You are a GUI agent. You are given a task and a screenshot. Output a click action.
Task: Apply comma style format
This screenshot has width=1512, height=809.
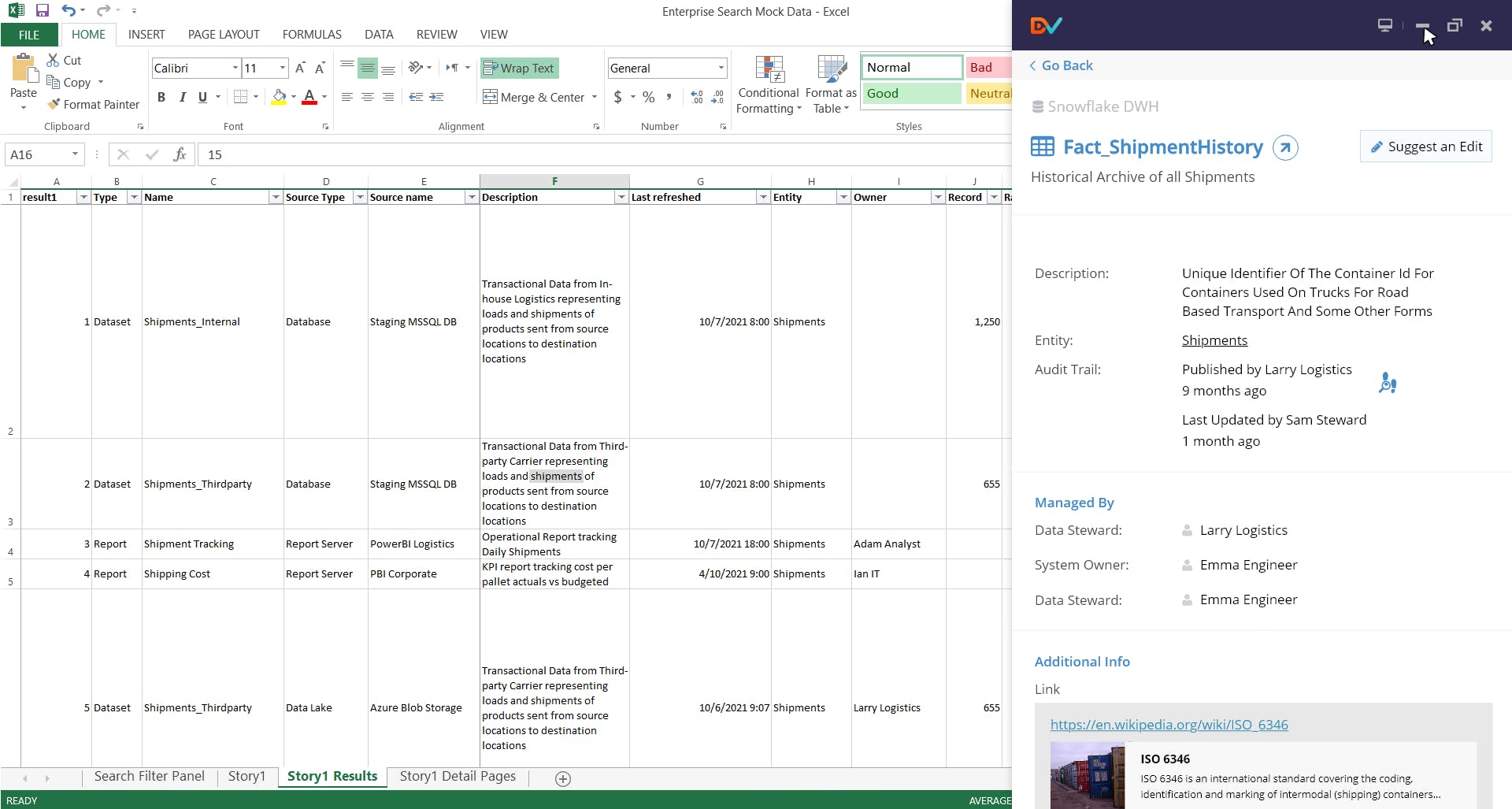(669, 97)
